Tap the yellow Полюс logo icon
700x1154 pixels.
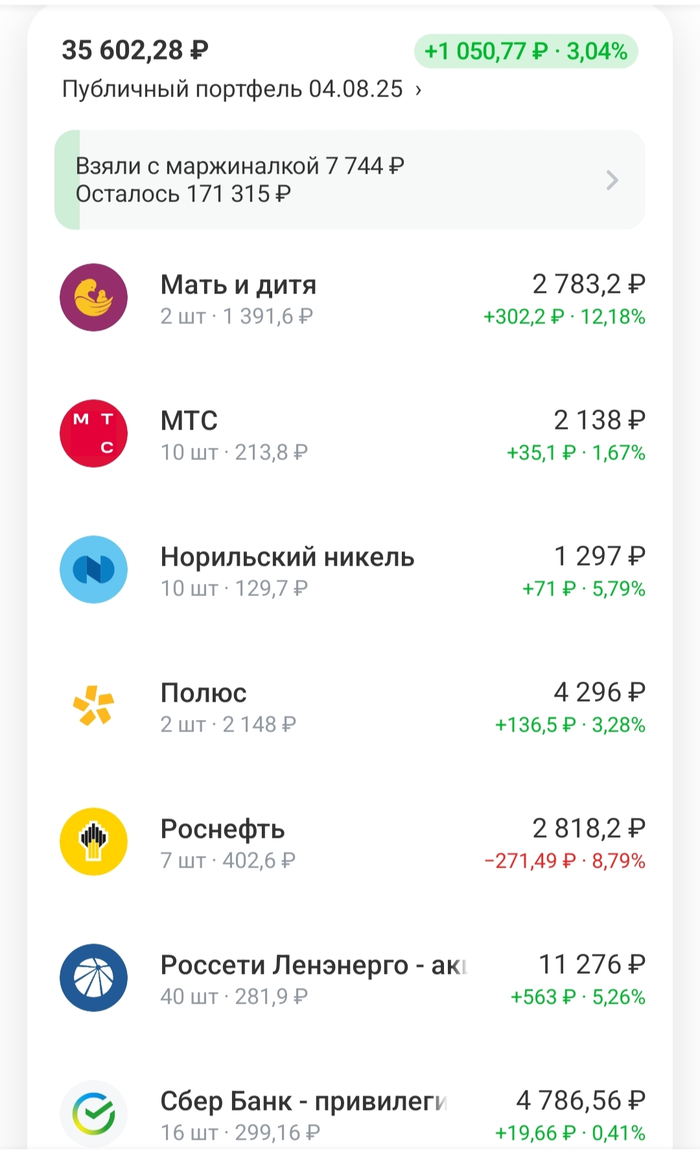click(x=93, y=705)
